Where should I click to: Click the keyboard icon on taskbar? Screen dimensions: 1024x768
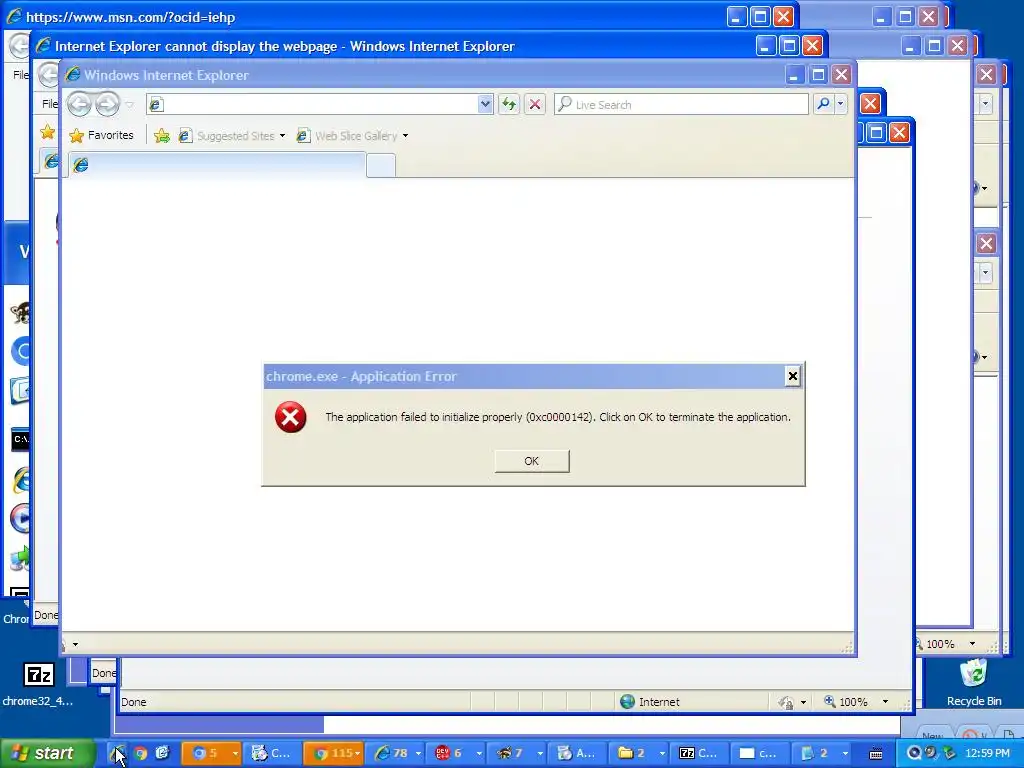click(x=876, y=754)
